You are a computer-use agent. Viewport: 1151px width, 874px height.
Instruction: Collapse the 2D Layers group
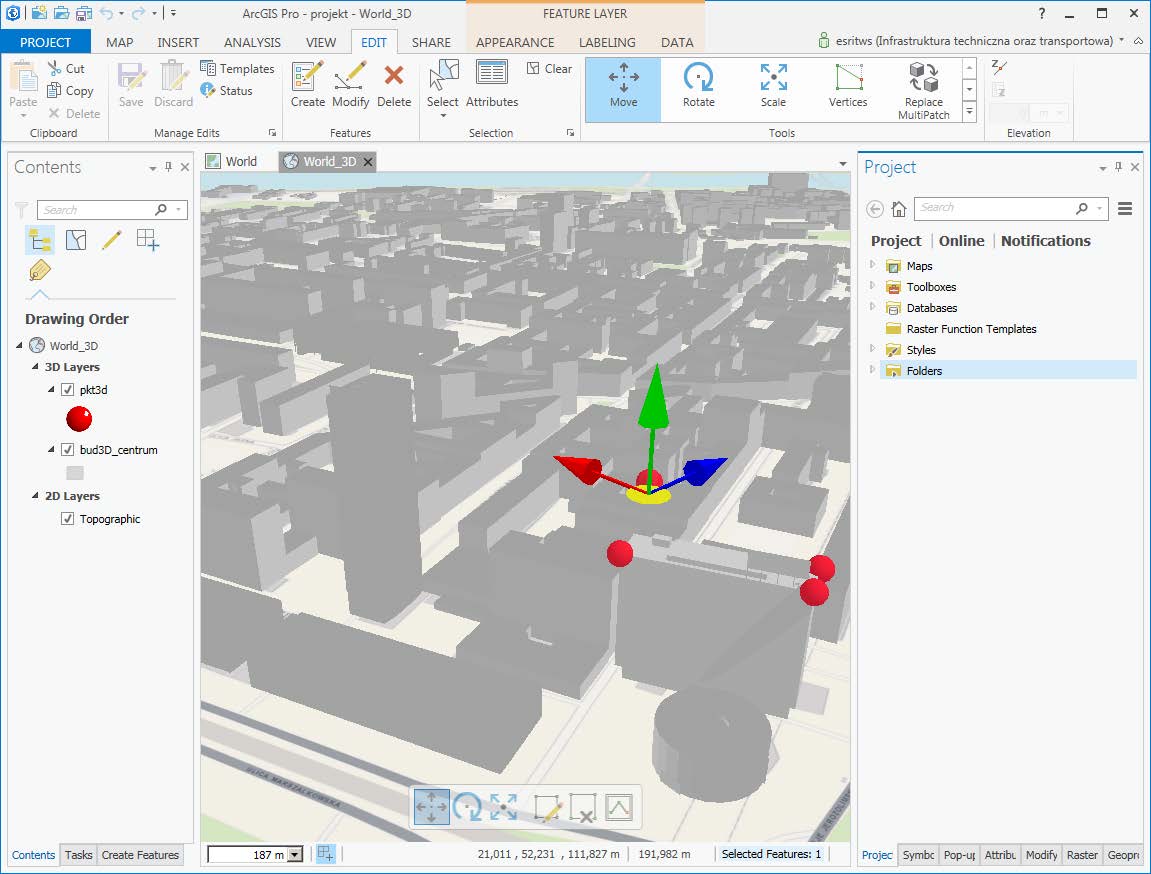click(x=35, y=495)
